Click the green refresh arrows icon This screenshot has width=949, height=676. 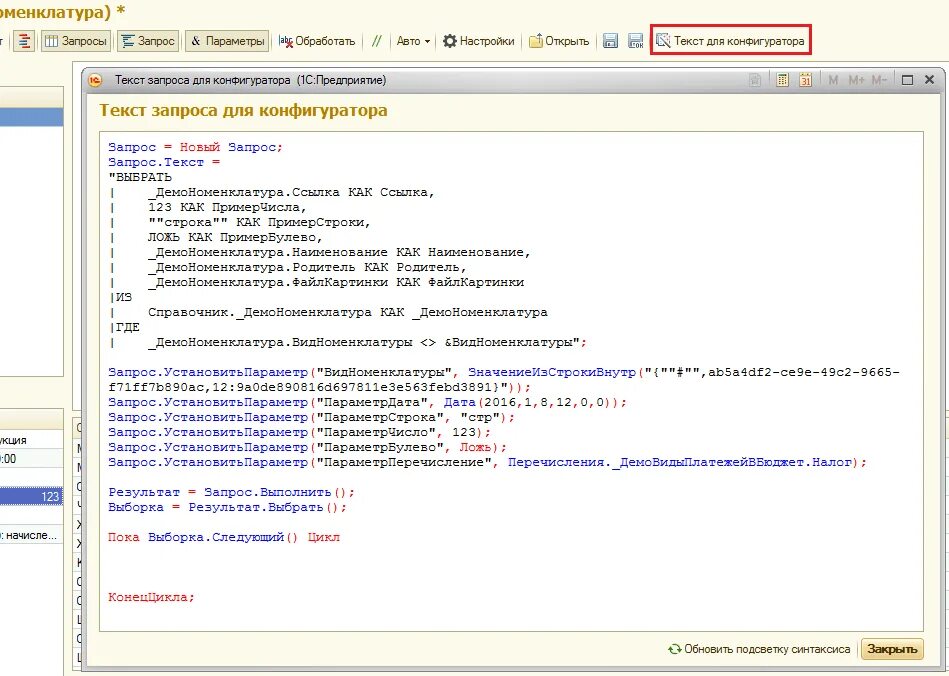point(675,649)
